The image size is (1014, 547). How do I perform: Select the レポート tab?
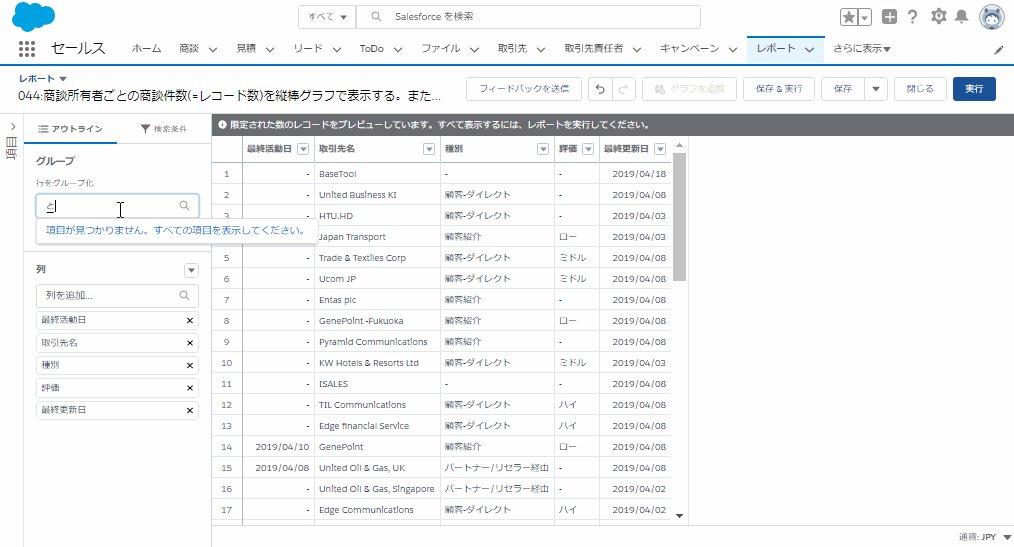point(777,49)
